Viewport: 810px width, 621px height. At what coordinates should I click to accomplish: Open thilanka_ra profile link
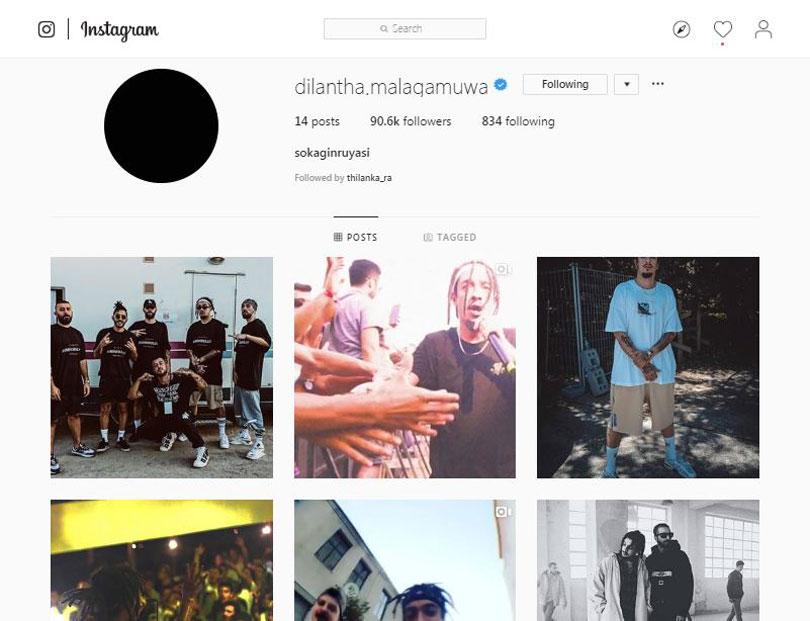(369, 178)
